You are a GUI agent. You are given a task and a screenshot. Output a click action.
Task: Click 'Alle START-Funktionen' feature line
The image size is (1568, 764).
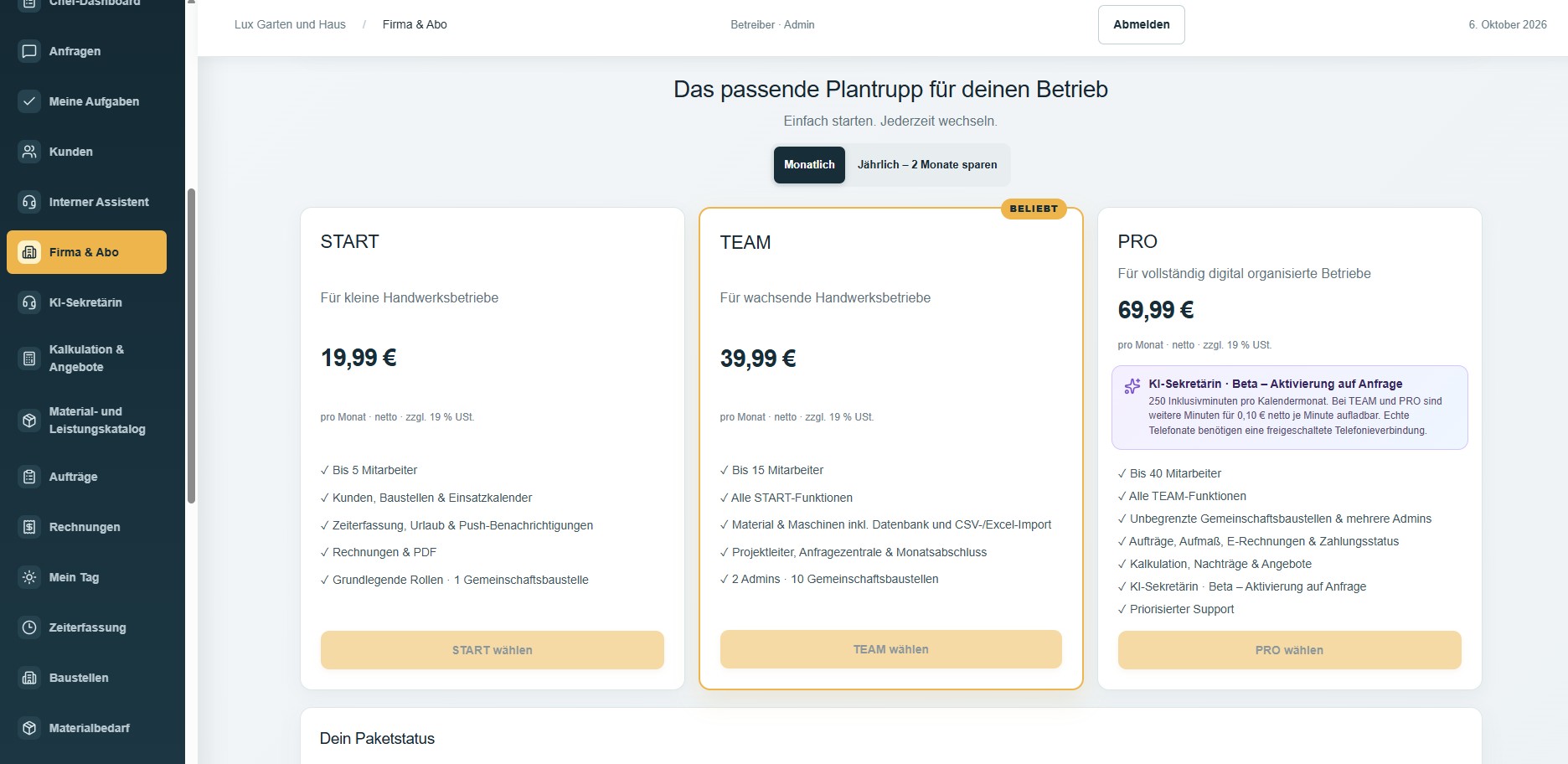click(x=787, y=498)
